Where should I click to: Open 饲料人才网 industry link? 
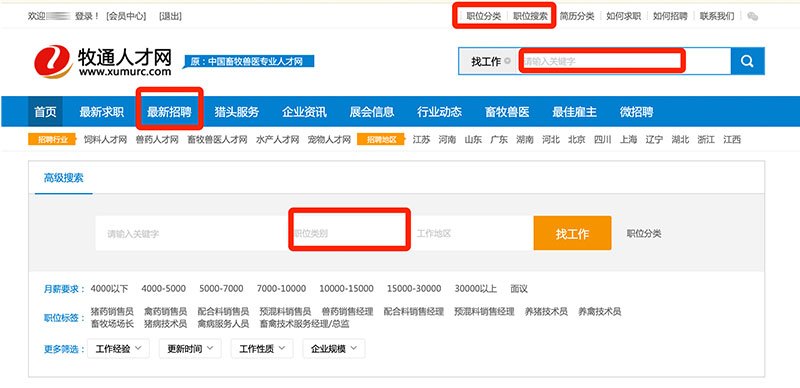tap(105, 139)
